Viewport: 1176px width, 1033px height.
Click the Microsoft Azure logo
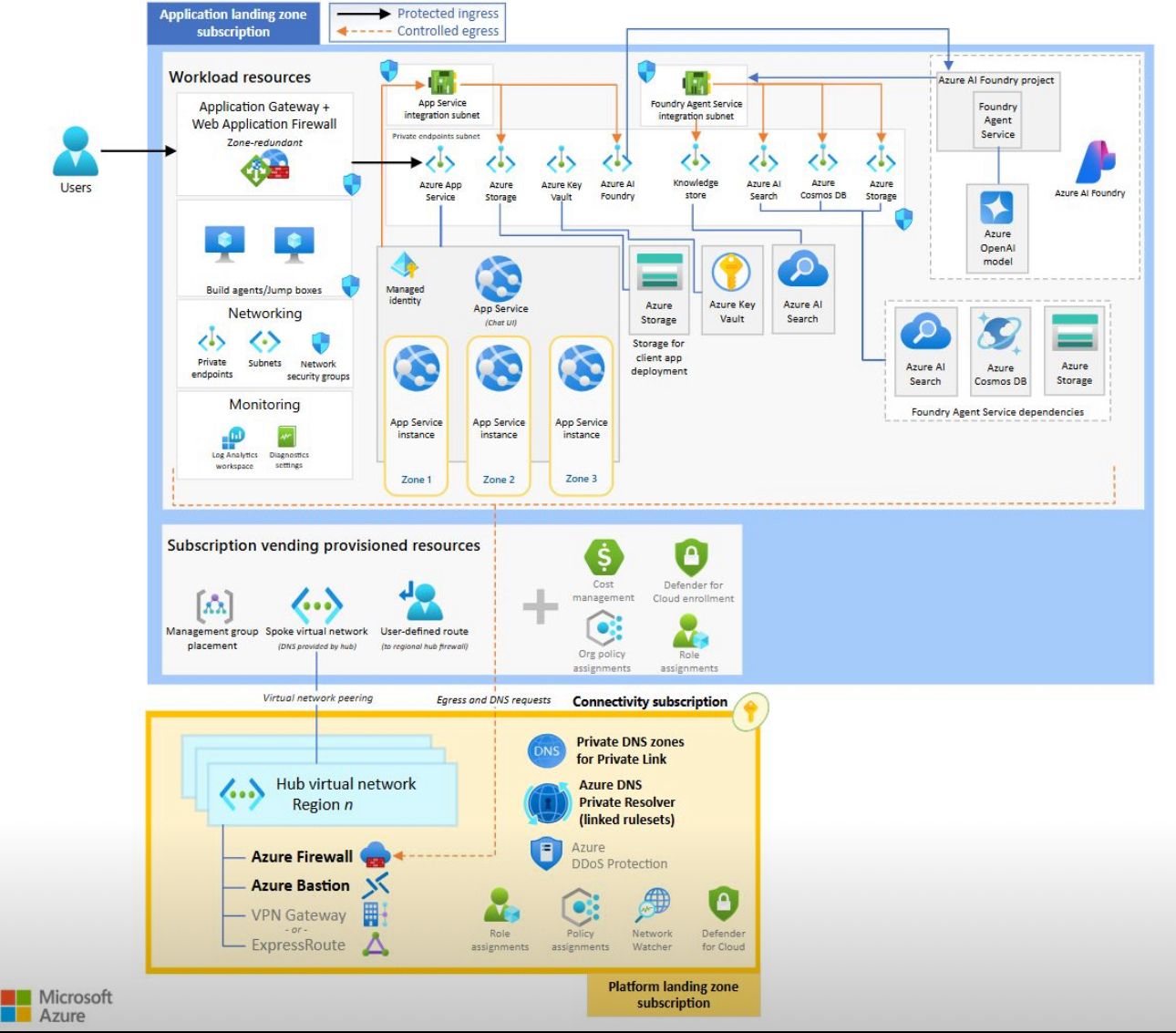pyautogui.click(x=57, y=1006)
